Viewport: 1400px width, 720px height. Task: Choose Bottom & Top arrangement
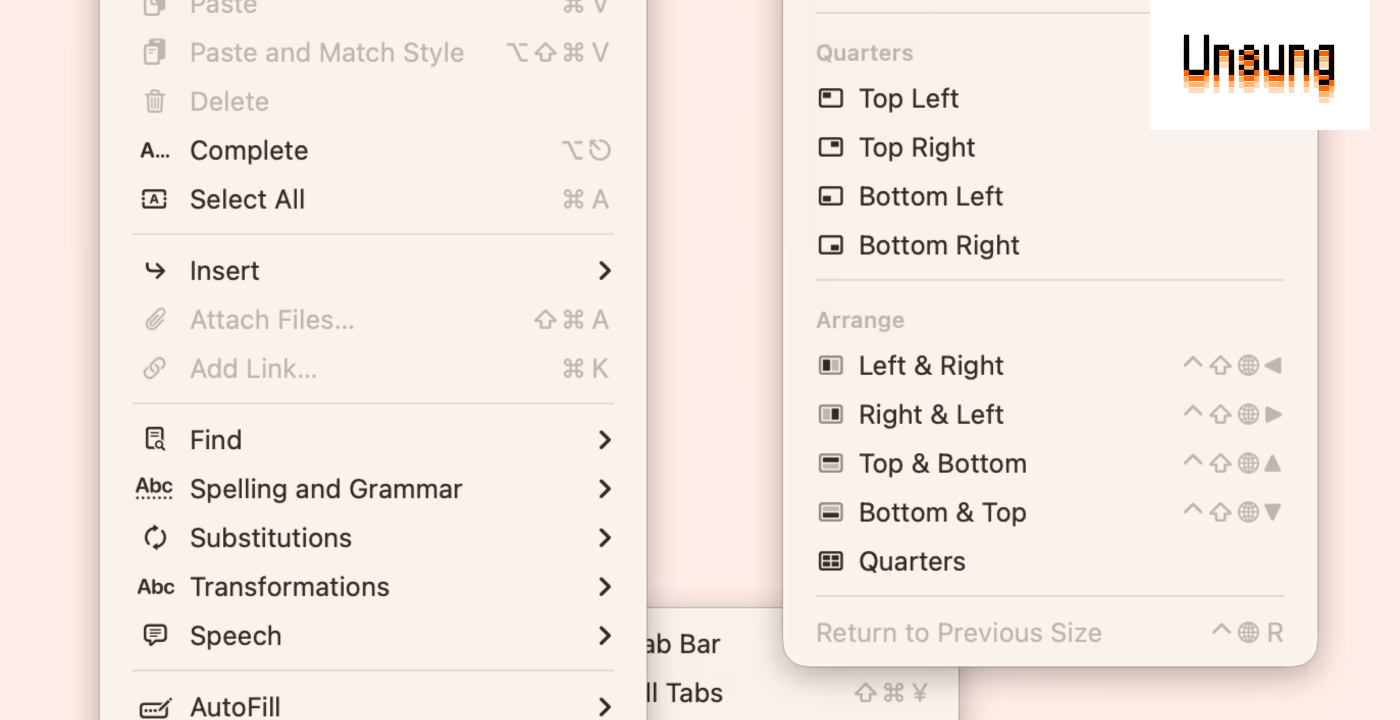coord(942,513)
